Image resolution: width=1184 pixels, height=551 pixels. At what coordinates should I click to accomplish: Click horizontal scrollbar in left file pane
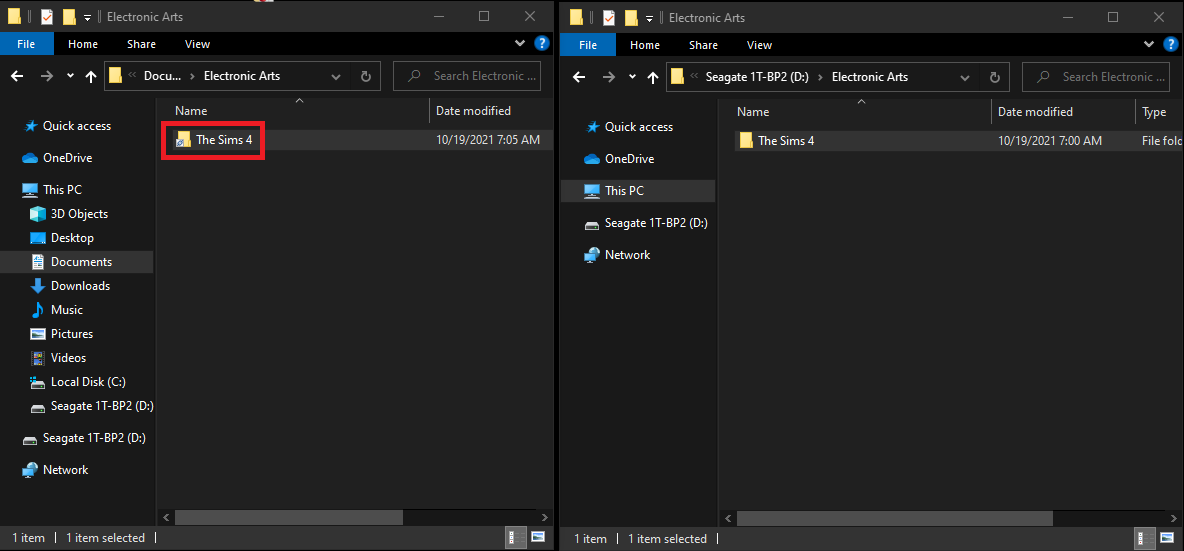click(288, 517)
